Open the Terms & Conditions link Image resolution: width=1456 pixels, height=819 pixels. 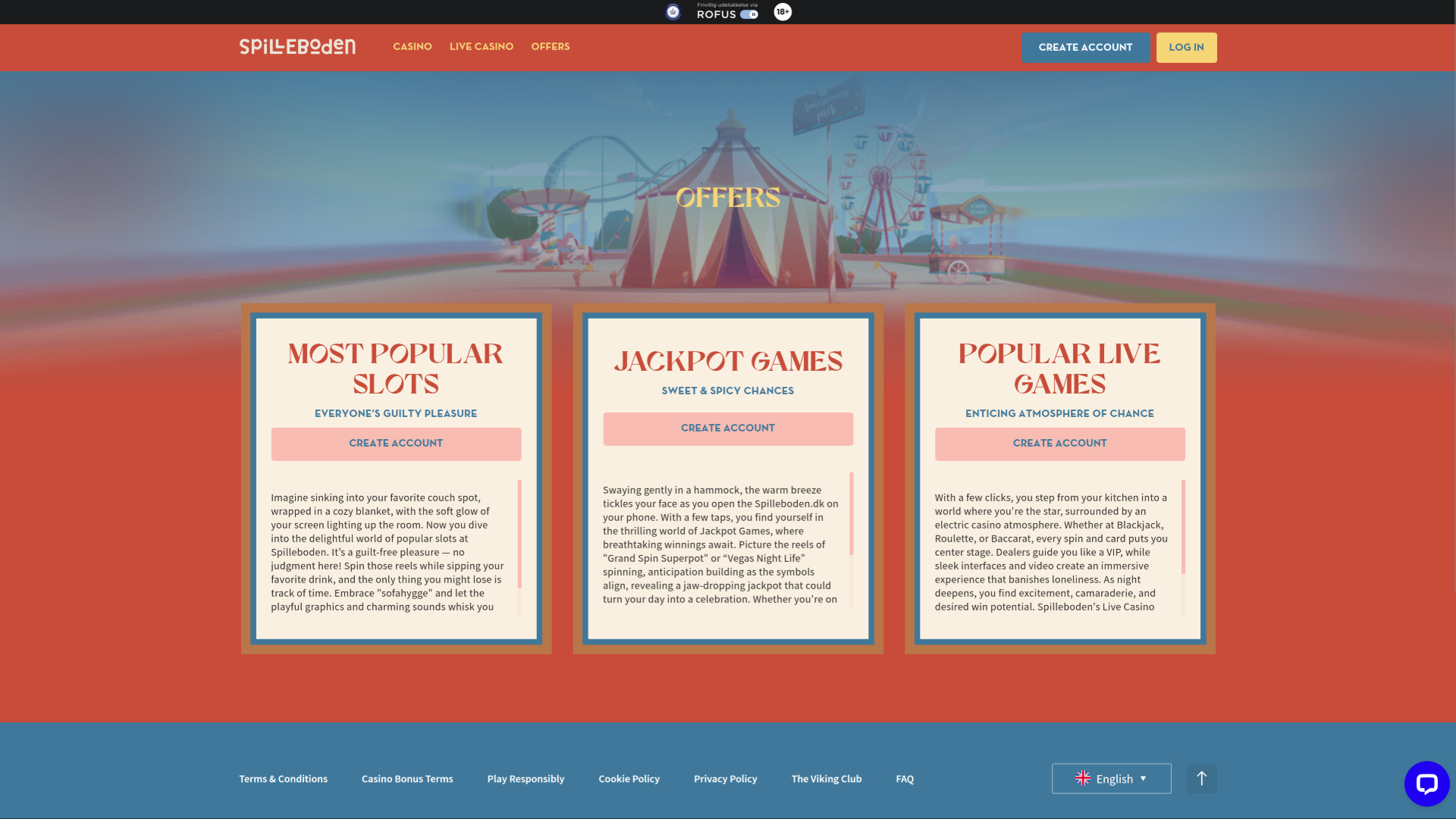click(x=283, y=778)
